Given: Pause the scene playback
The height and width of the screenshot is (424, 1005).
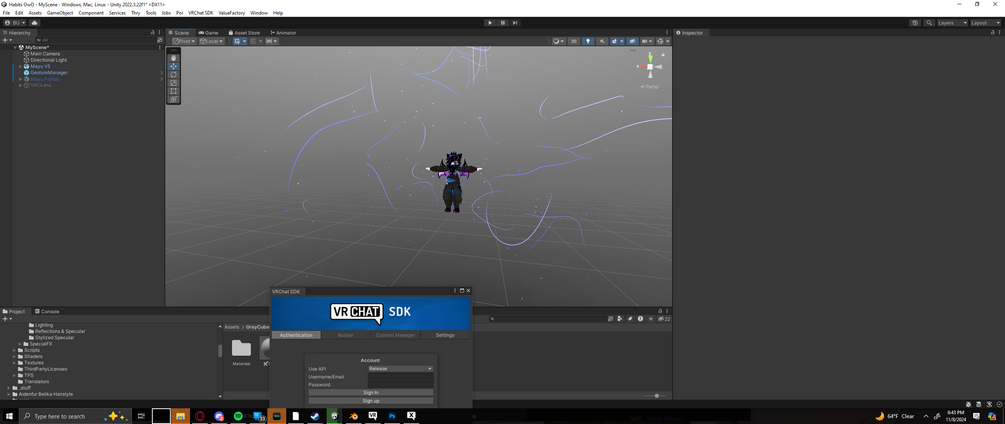Looking at the screenshot, I should pyautogui.click(x=502, y=23).
